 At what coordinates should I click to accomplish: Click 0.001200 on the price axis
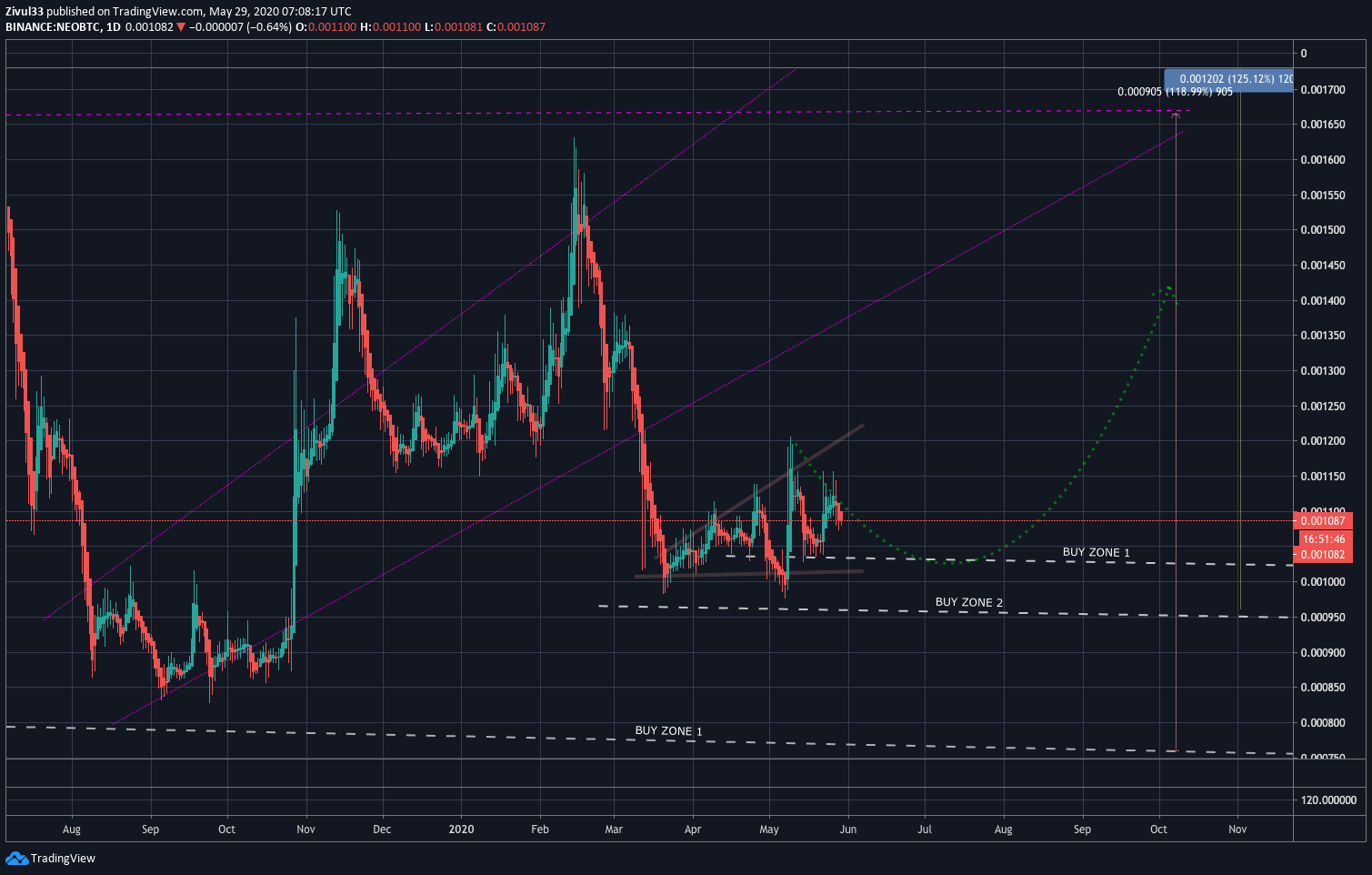pyautogui.click(x=1323, y=441)
